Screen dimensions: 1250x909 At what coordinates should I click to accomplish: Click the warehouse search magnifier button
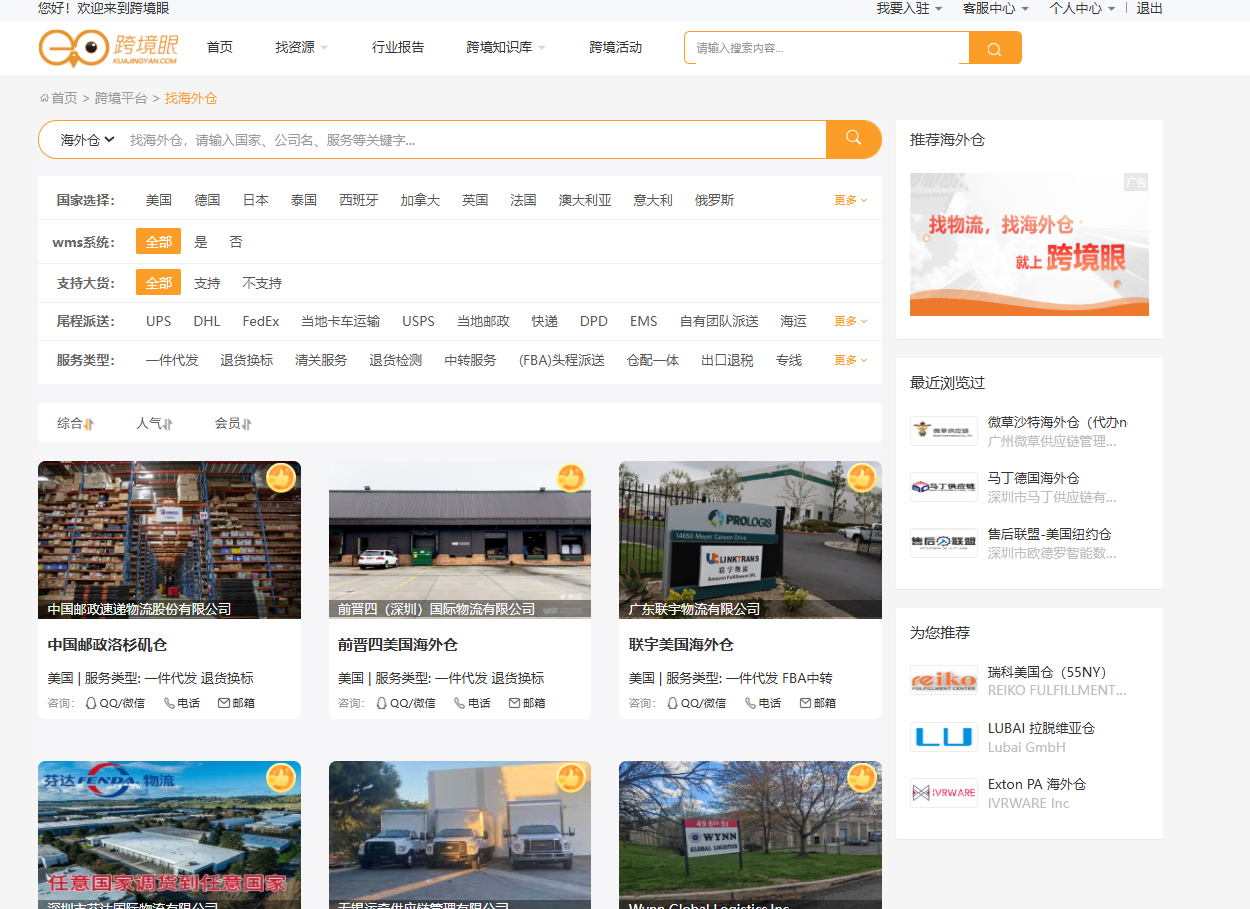point(853,139)
